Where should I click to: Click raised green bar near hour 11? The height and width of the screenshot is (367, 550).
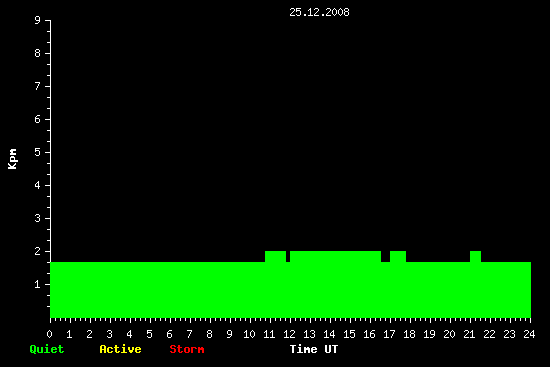point(275,256)
